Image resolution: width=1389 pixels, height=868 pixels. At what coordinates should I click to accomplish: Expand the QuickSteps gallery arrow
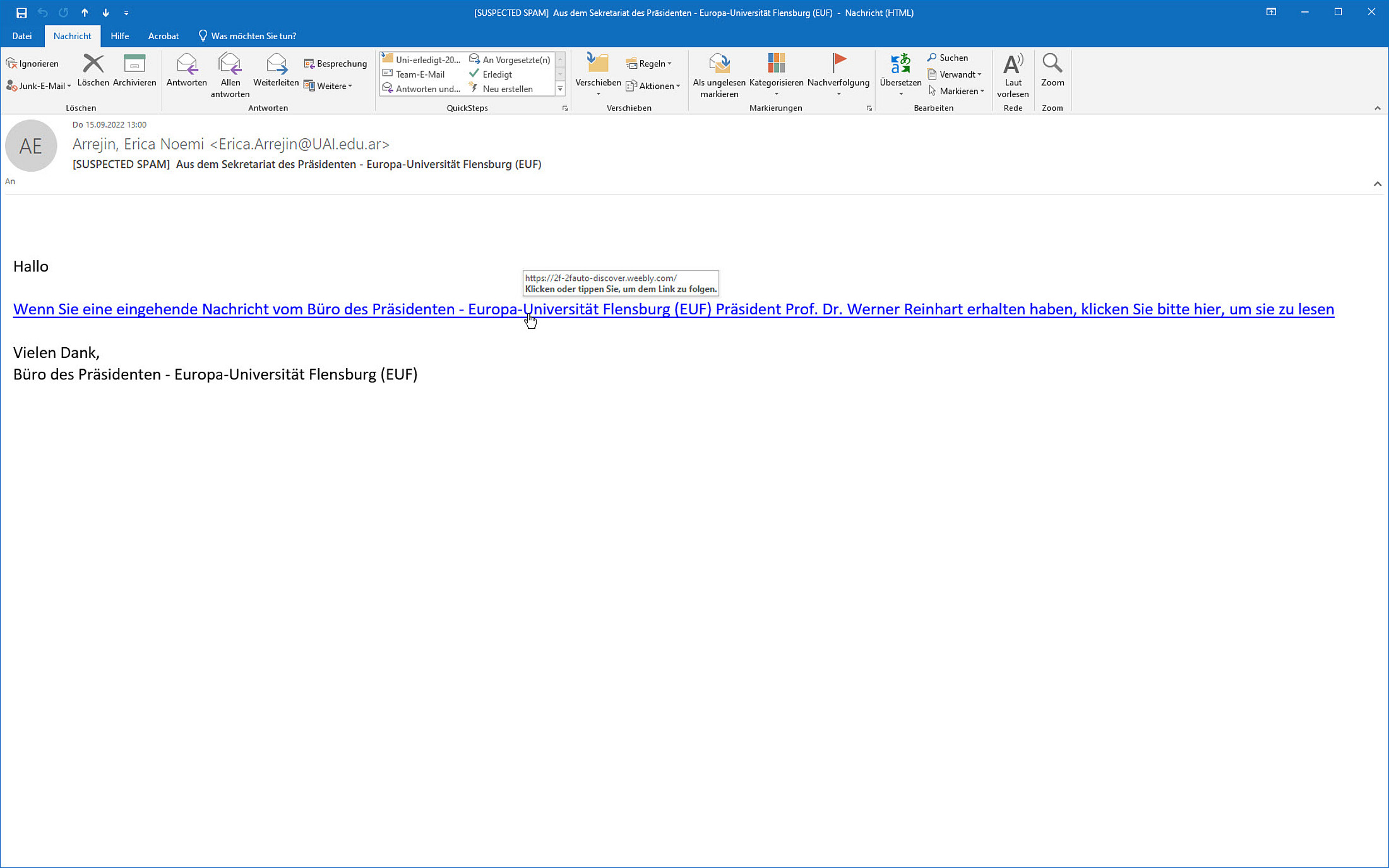coord(560,89)
